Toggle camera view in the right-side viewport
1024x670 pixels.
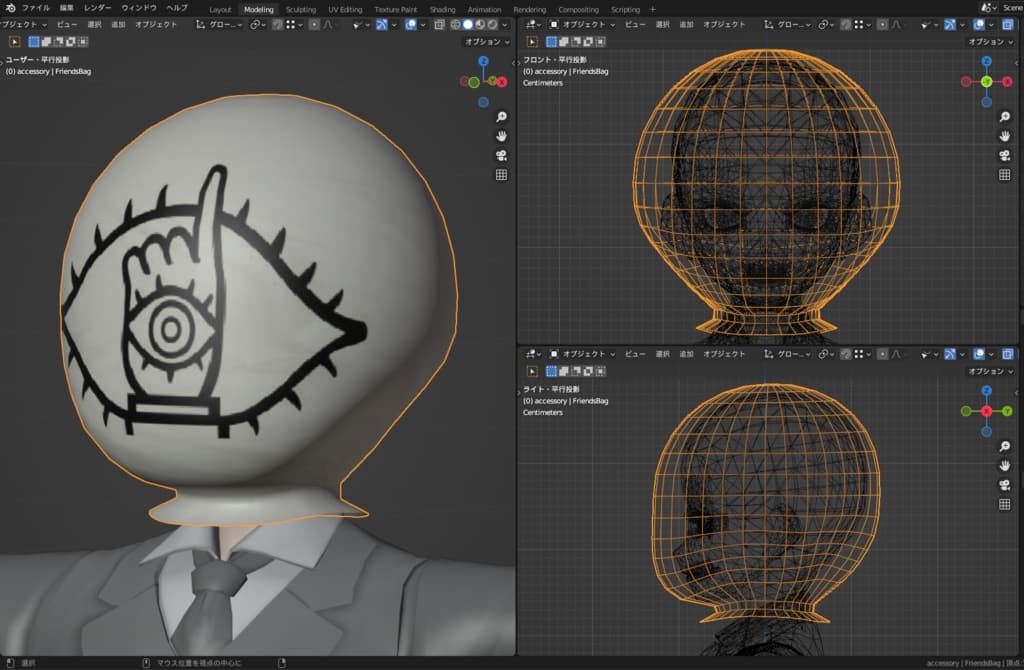click(1004, 485)
